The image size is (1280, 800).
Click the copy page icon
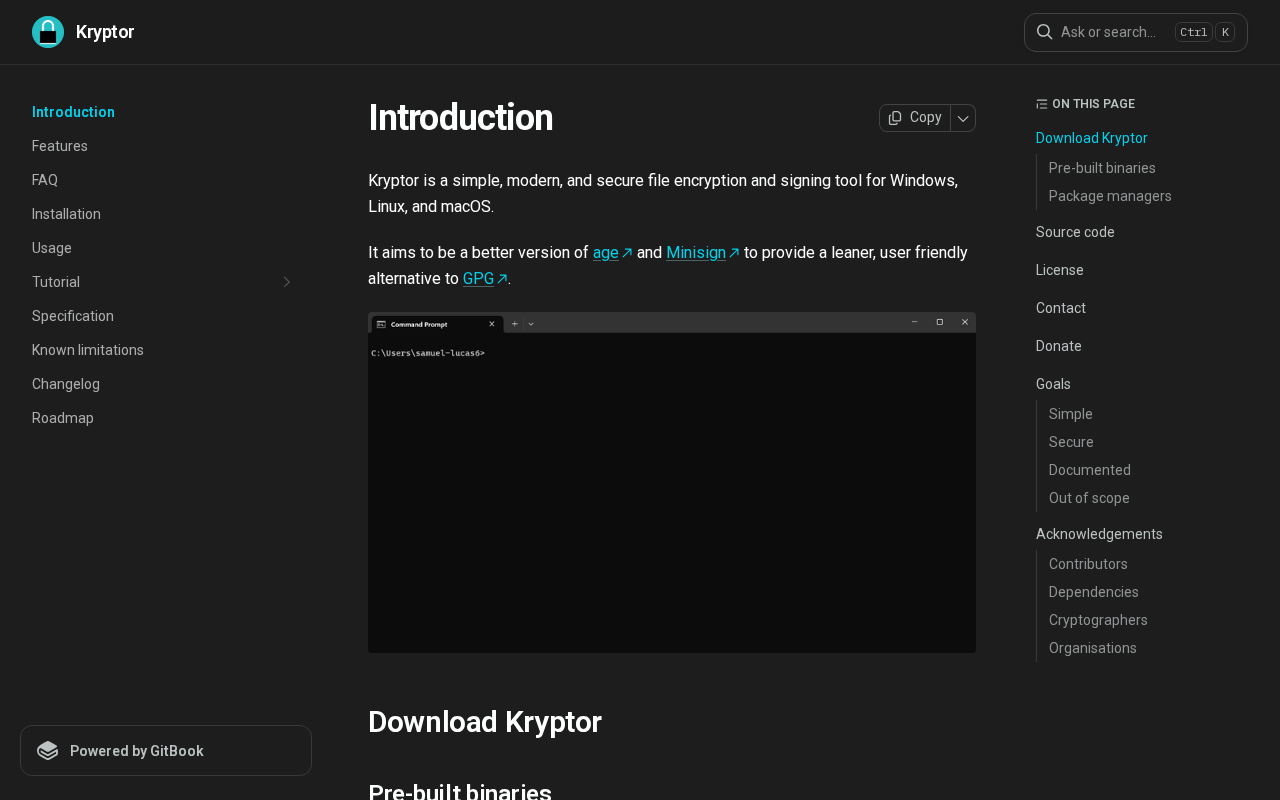point(895,118)
